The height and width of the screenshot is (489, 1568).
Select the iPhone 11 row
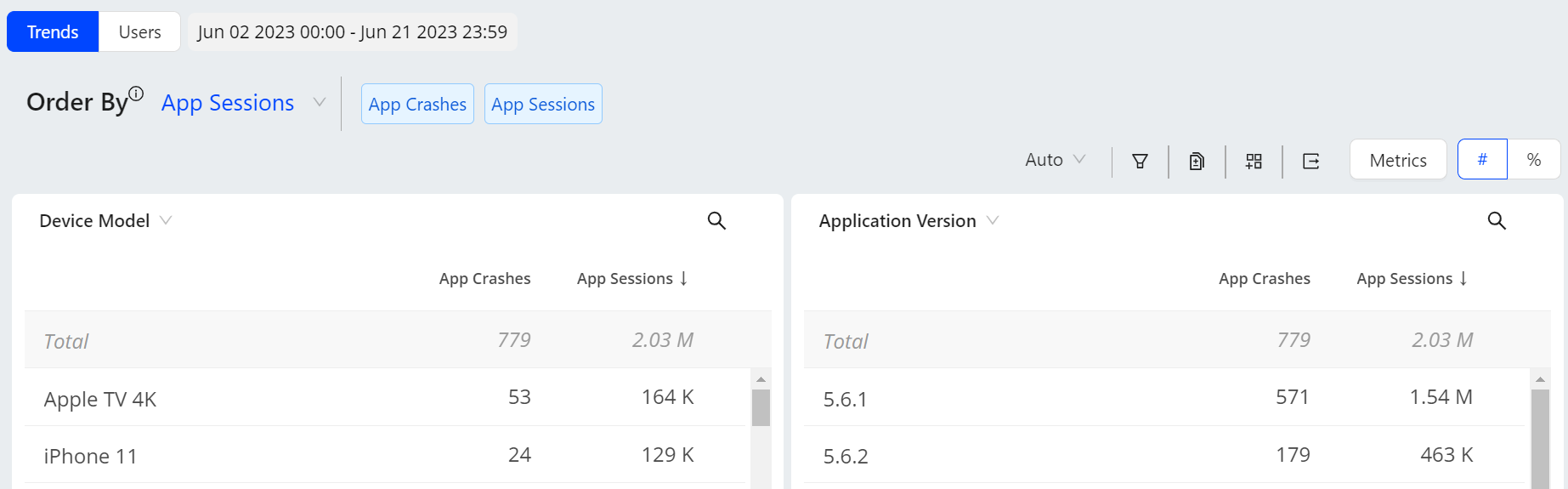coord(387,455)
